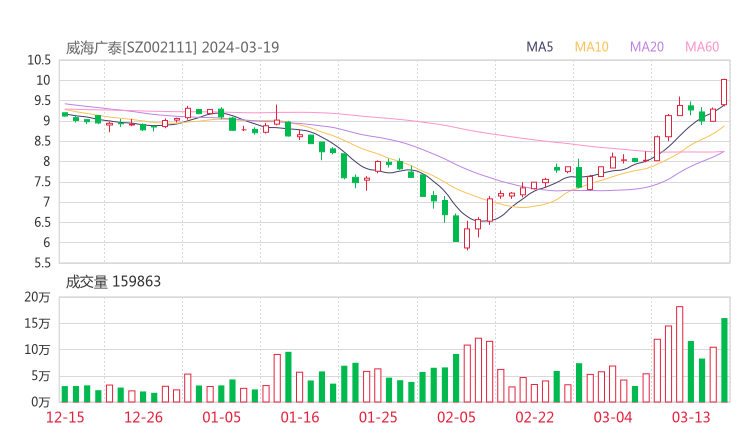
Task: Click the 02-05 date label
Action: point(456,418)
